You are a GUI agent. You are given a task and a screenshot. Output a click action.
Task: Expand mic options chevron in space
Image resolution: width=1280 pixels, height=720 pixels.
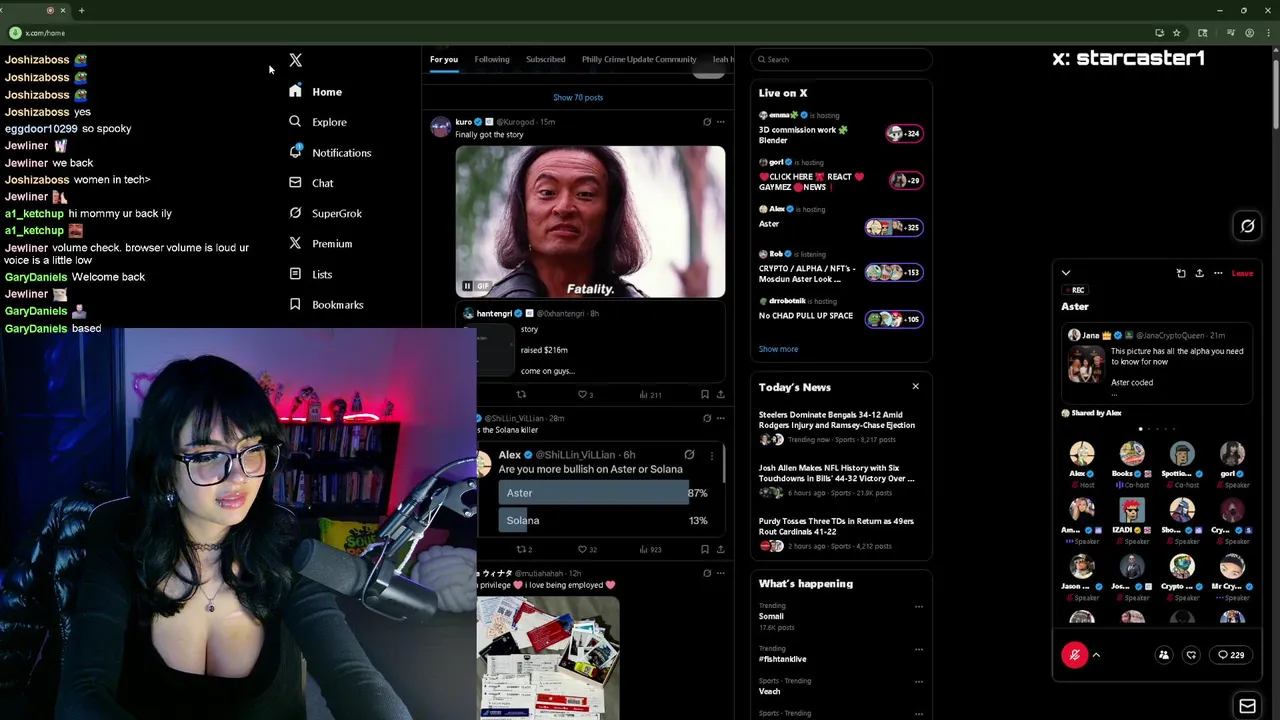tap(1096, 655)
